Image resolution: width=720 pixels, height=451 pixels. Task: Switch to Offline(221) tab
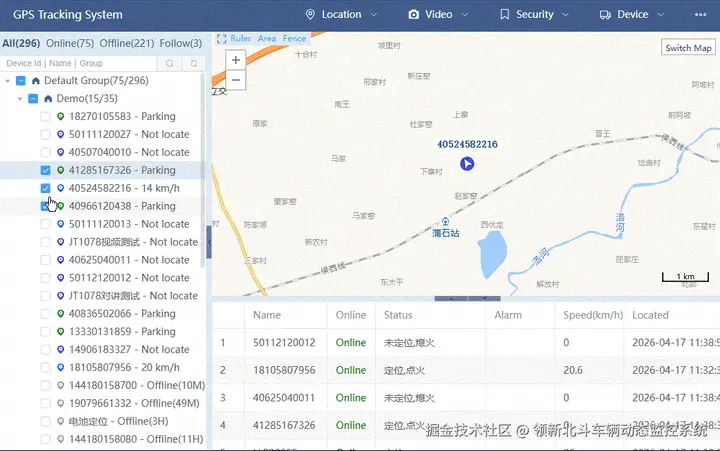[127, 43]
